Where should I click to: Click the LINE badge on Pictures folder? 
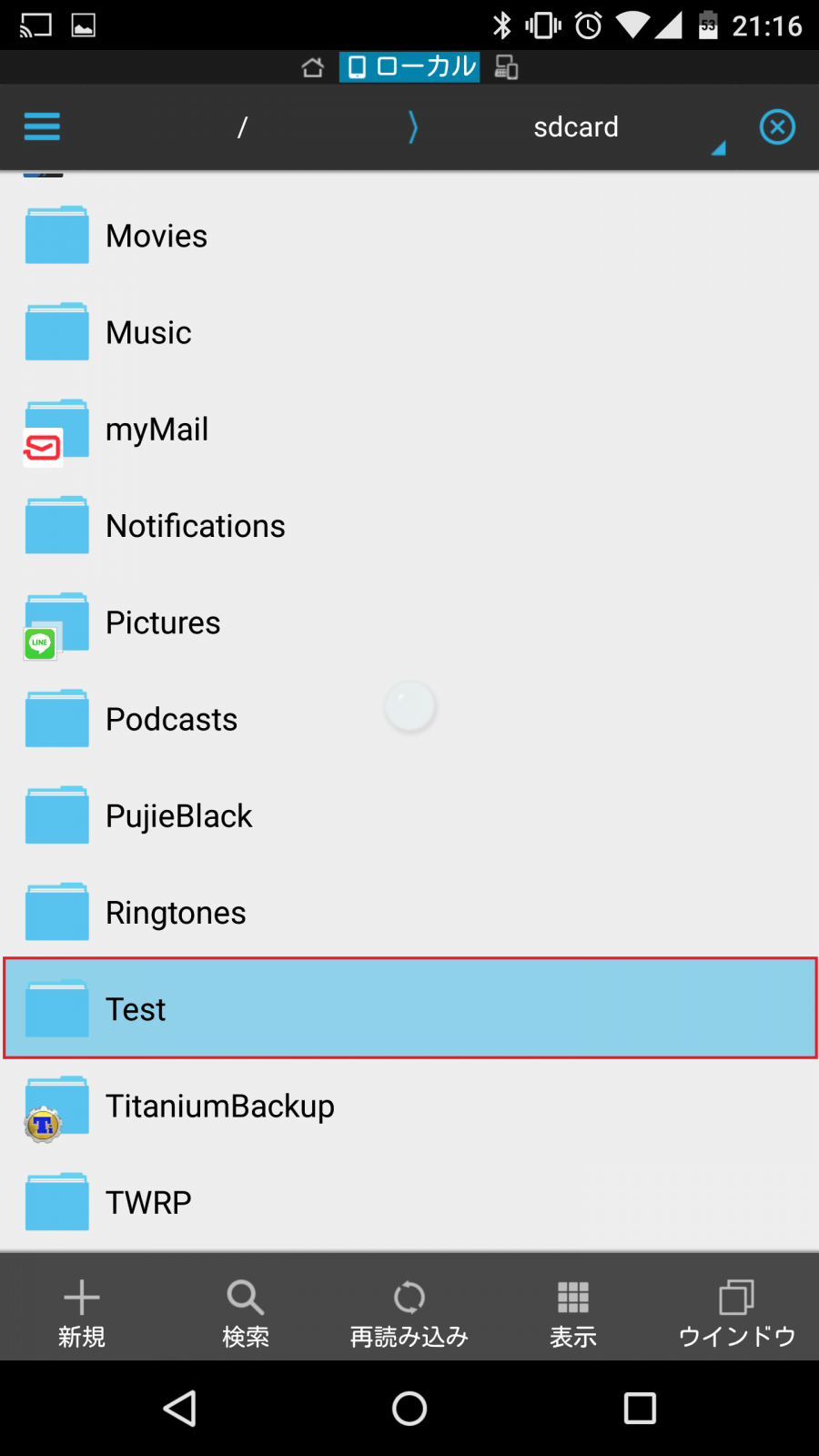(x=39, y=643)
